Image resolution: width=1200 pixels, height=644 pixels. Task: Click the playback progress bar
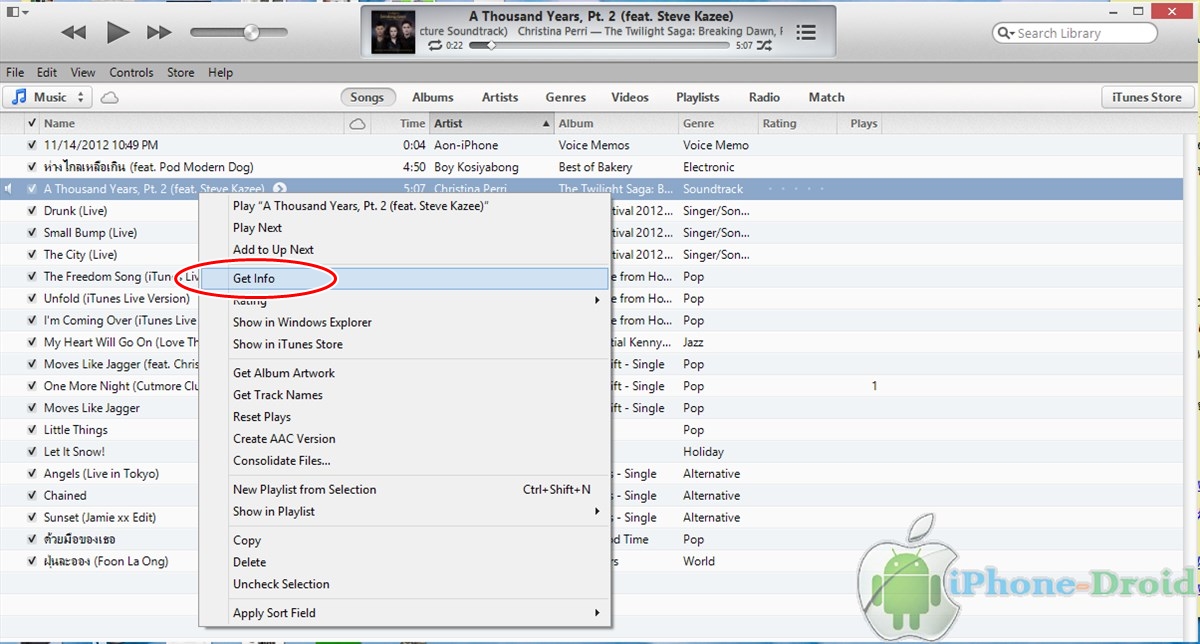(x=599, y=46)
